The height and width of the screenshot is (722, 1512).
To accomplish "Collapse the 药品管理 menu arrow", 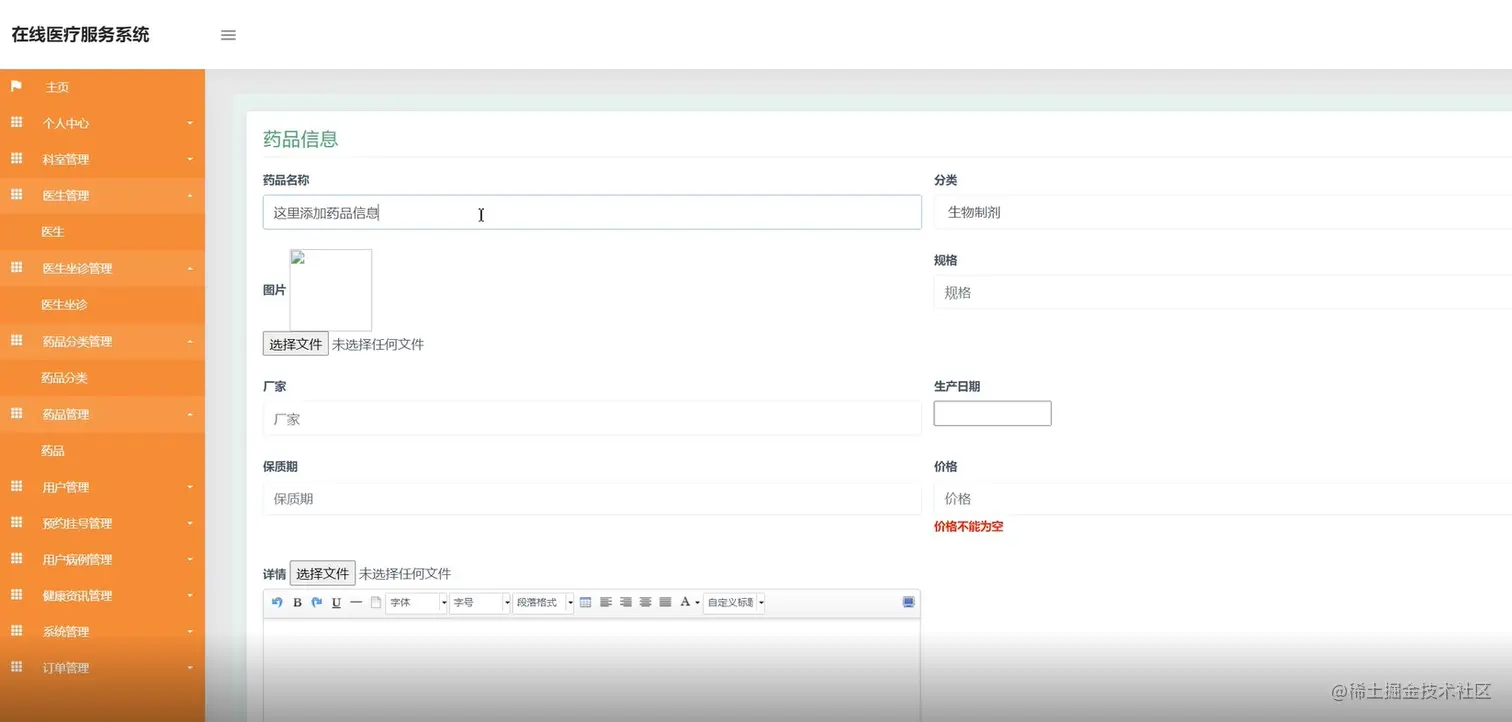I will click(190, 414).
